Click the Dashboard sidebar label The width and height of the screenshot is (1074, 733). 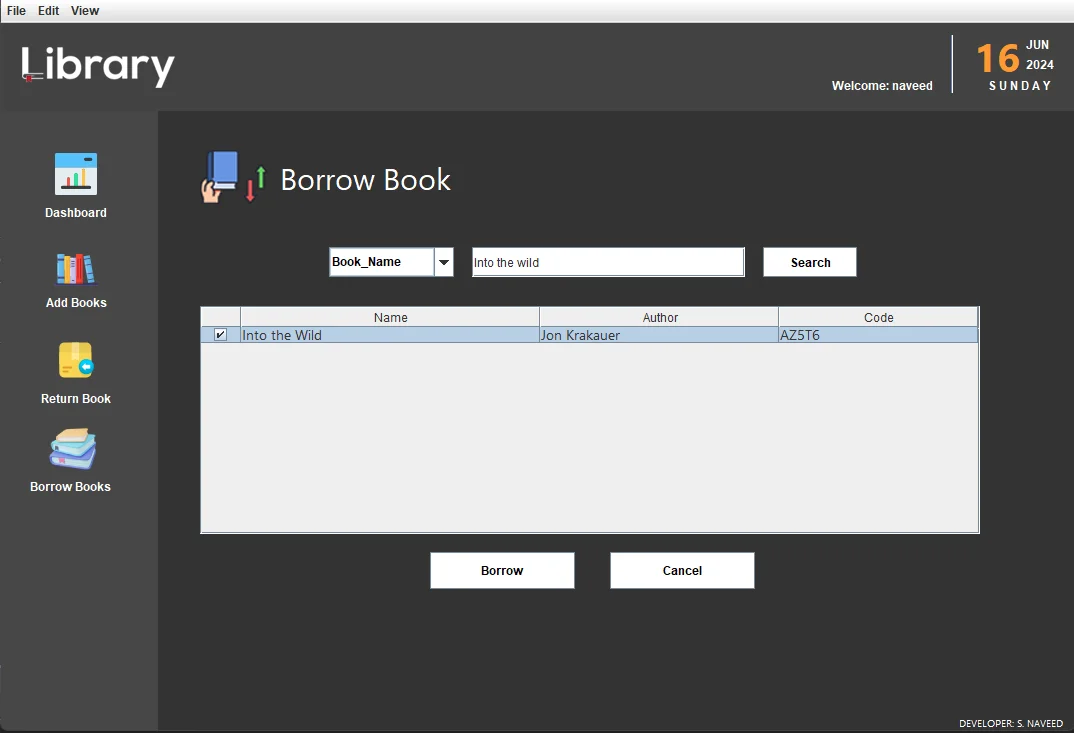click(76, 213)
